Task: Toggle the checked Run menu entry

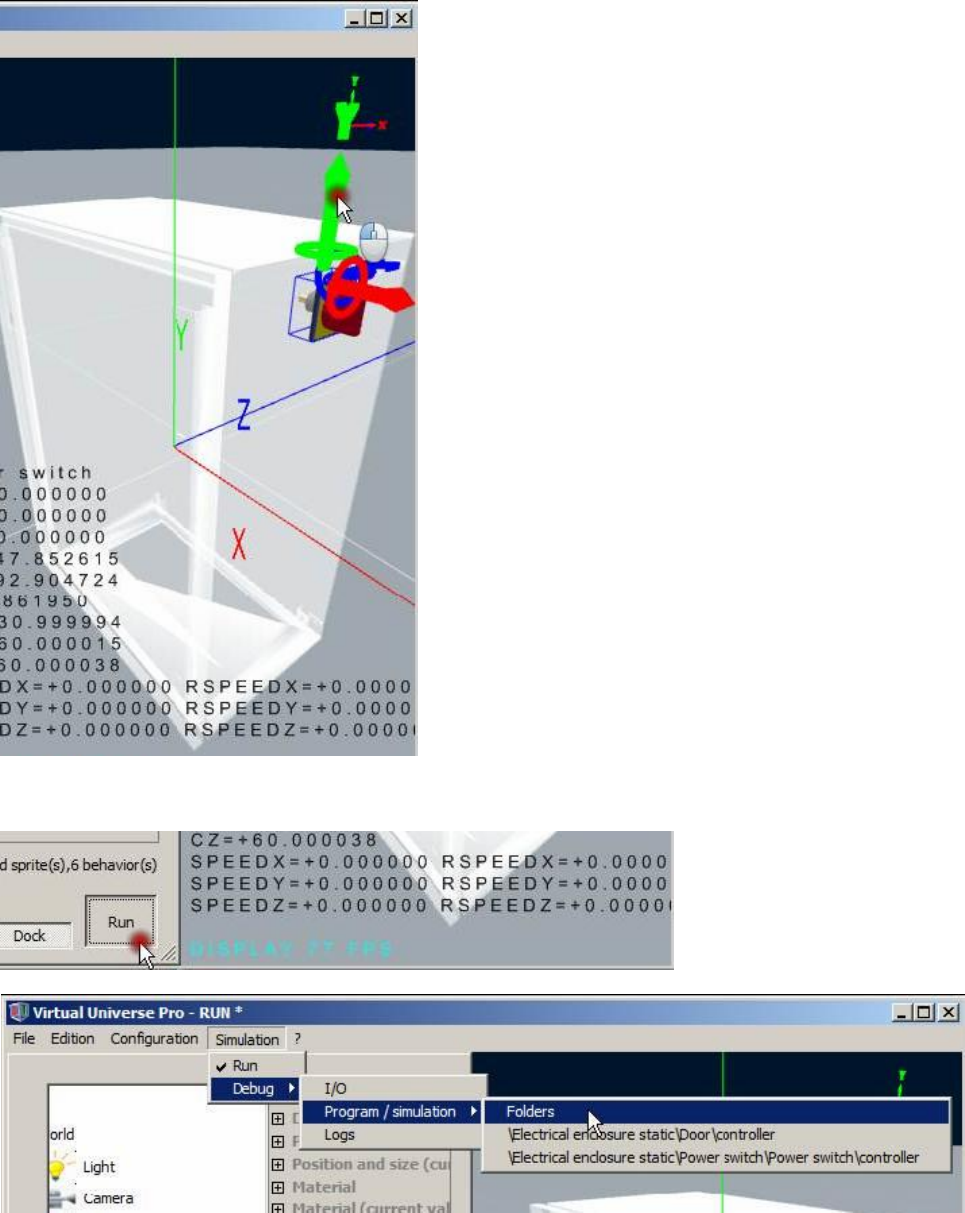Action: point(256,1065)
